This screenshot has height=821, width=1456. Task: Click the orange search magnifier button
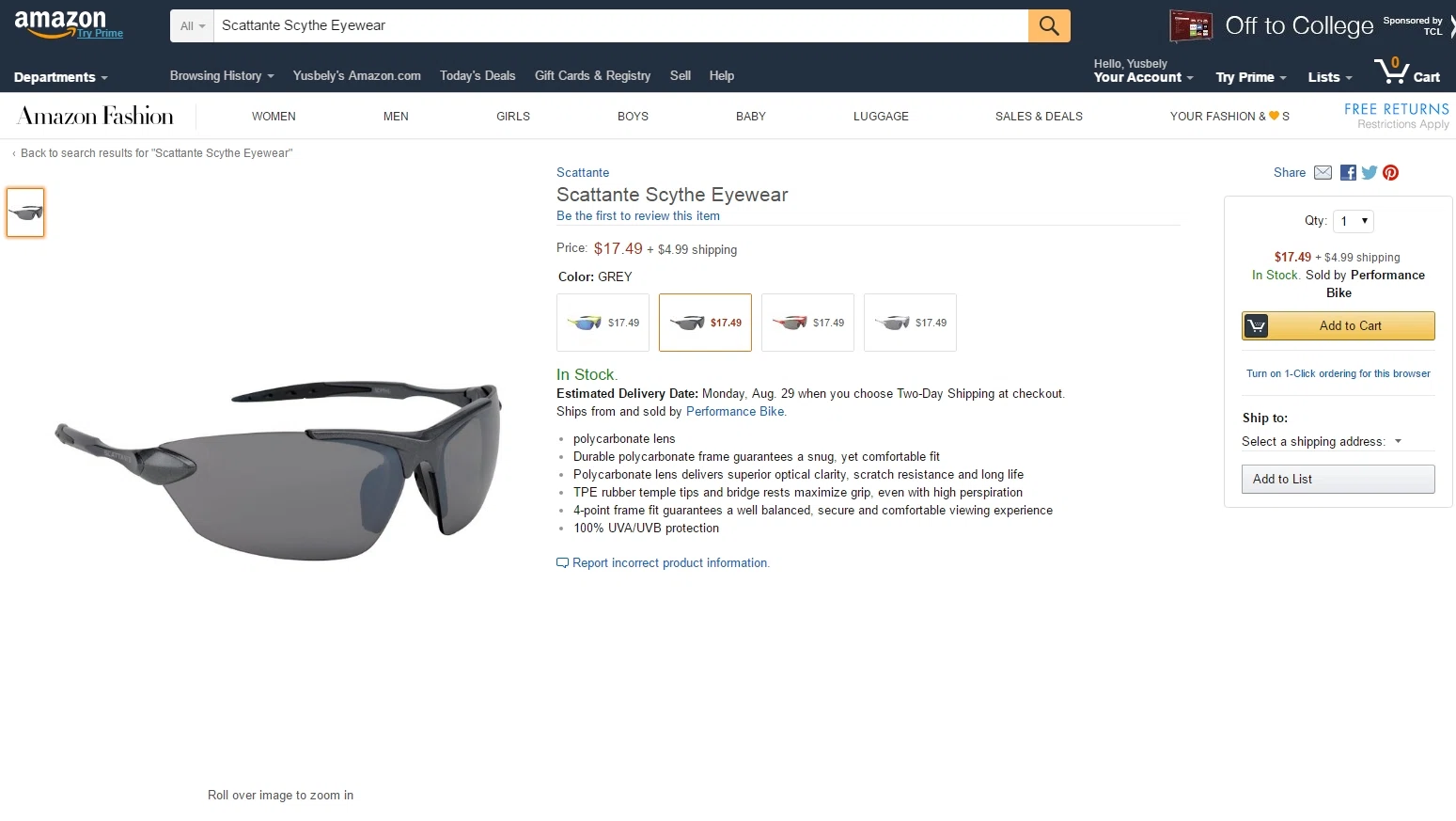1049,26
